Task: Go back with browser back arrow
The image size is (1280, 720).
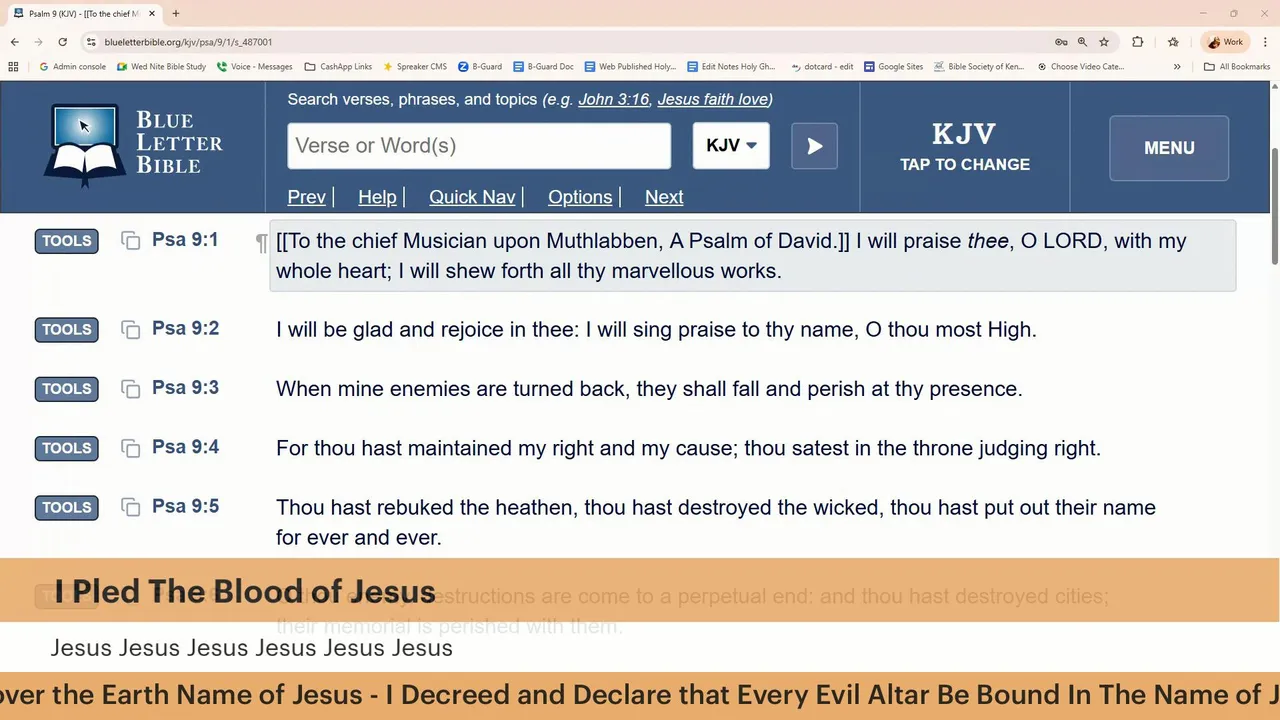Action: [14, 42]
